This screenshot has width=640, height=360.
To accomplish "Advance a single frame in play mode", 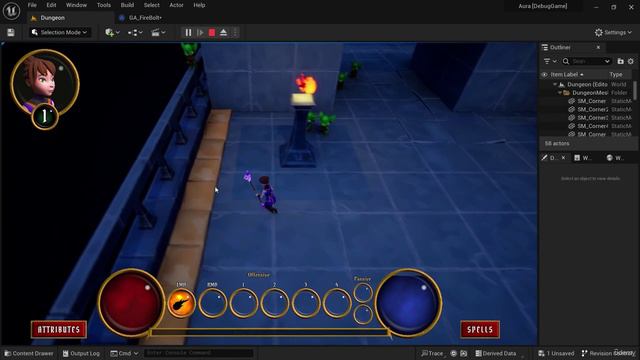I will pyautogui.click(x=200, y=32).
